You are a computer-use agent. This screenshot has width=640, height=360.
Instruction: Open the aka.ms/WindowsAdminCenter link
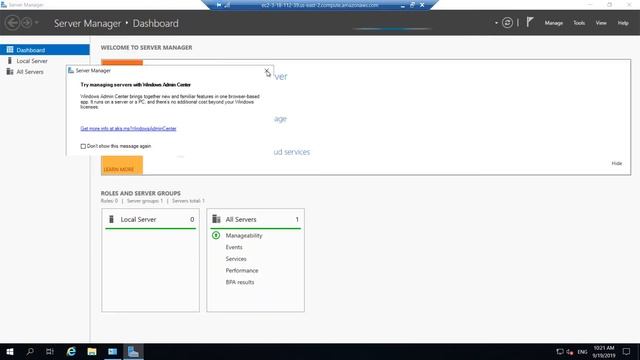tap(128, 129)
